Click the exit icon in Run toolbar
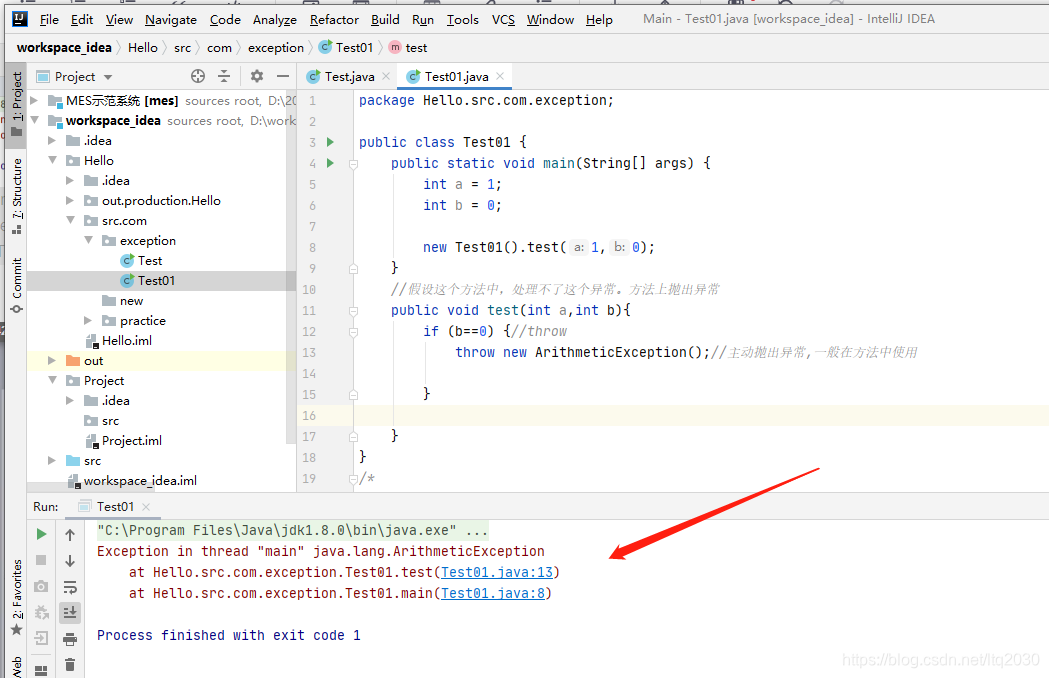 [41, 639]
